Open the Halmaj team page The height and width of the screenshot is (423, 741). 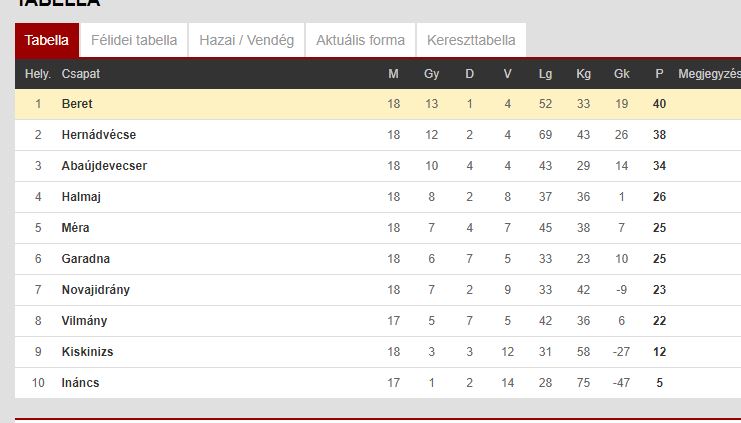(81, 197)
